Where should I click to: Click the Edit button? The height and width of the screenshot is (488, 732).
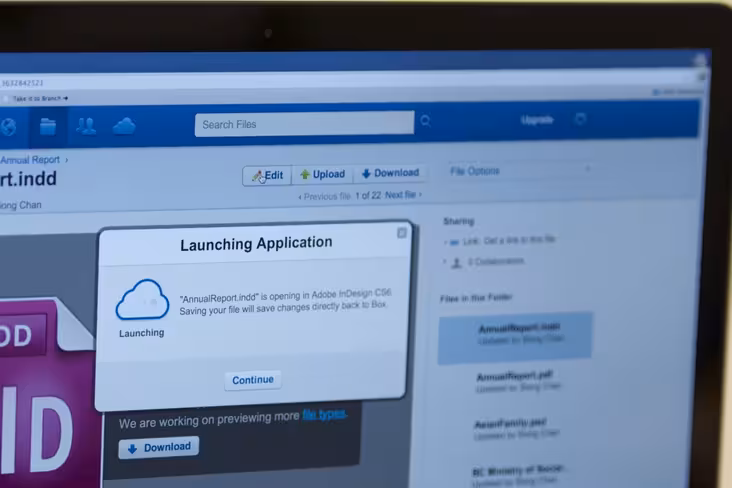click(267, 176)
